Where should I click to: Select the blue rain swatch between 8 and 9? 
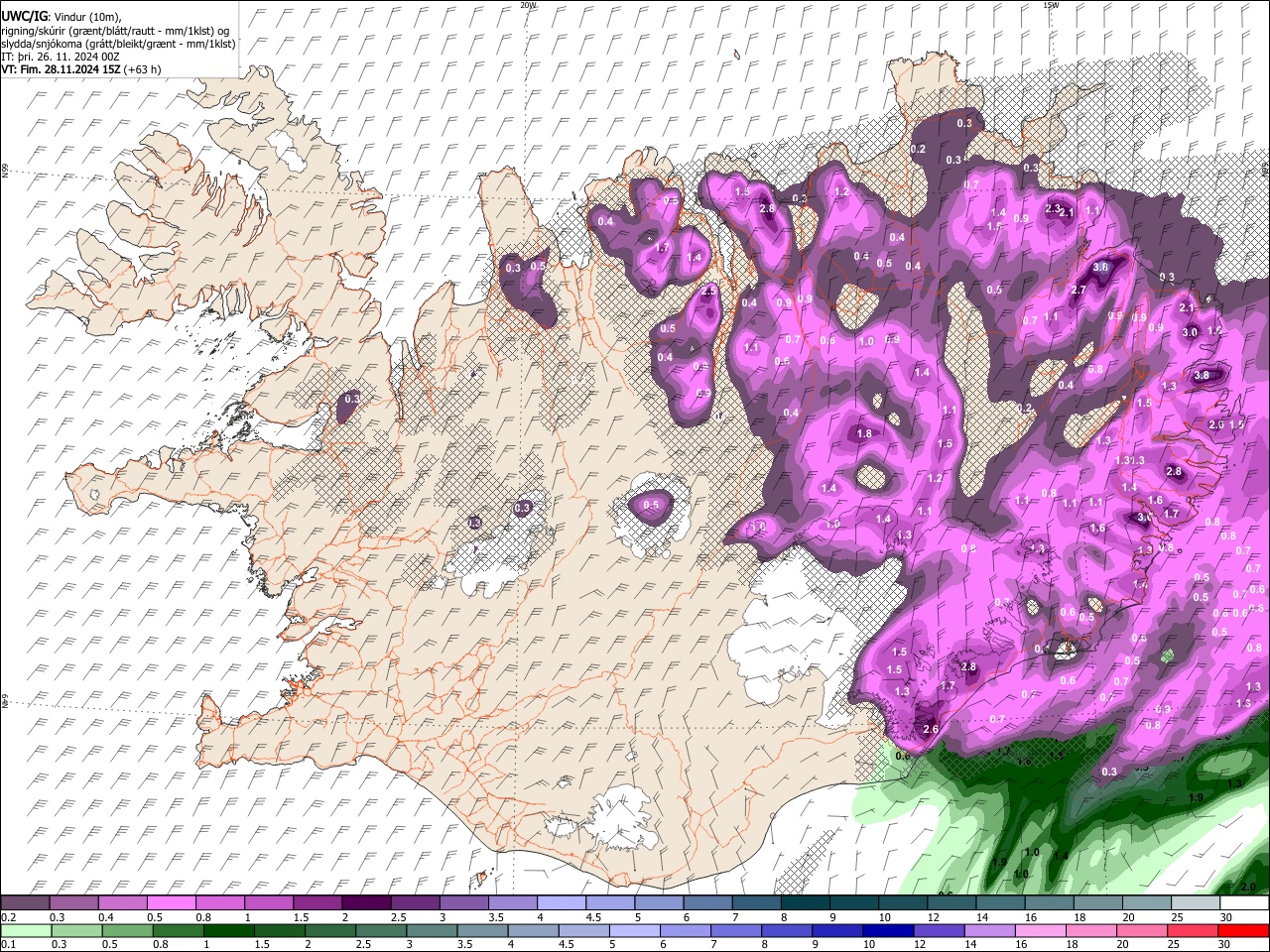point(786,930)
